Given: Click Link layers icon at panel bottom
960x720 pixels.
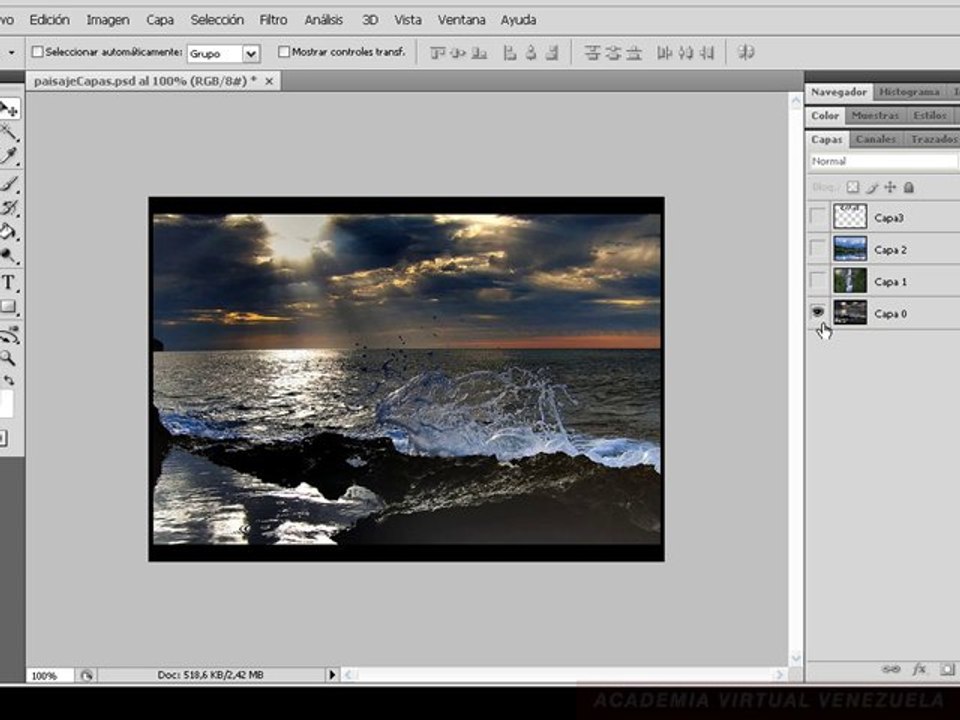Looking at the screenshot, I should click(x=891, y=669).
